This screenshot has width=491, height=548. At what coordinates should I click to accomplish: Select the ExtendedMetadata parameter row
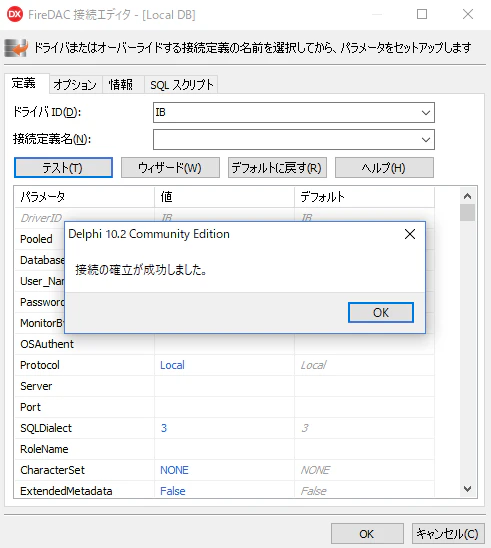(x=224, y=490)
